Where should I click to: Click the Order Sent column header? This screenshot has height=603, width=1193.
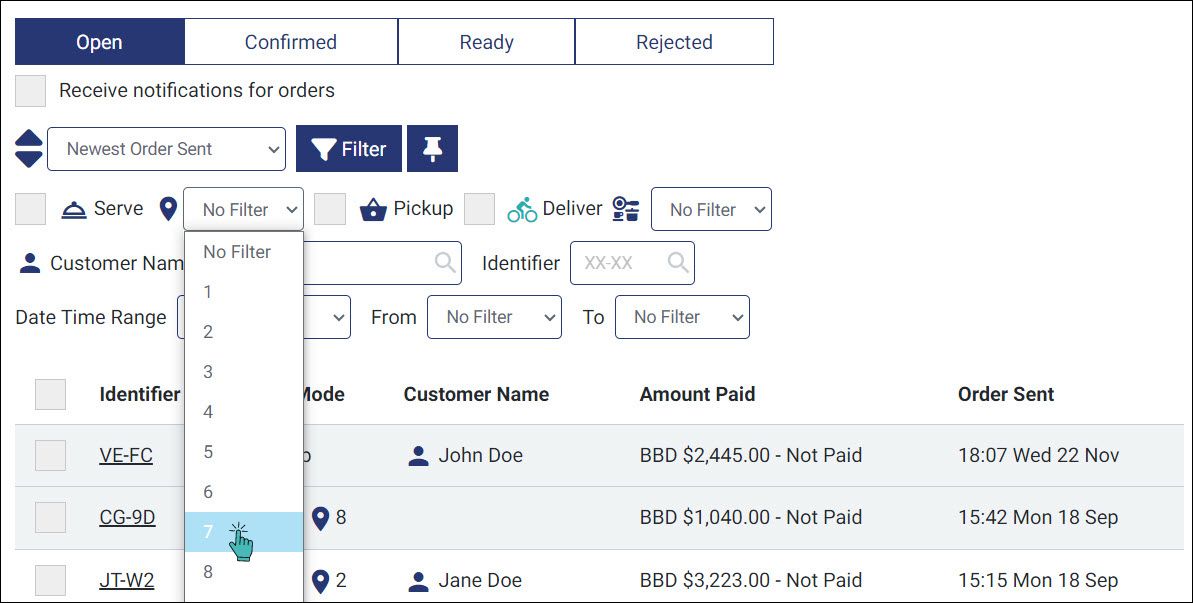click(x=1006, y=395)
